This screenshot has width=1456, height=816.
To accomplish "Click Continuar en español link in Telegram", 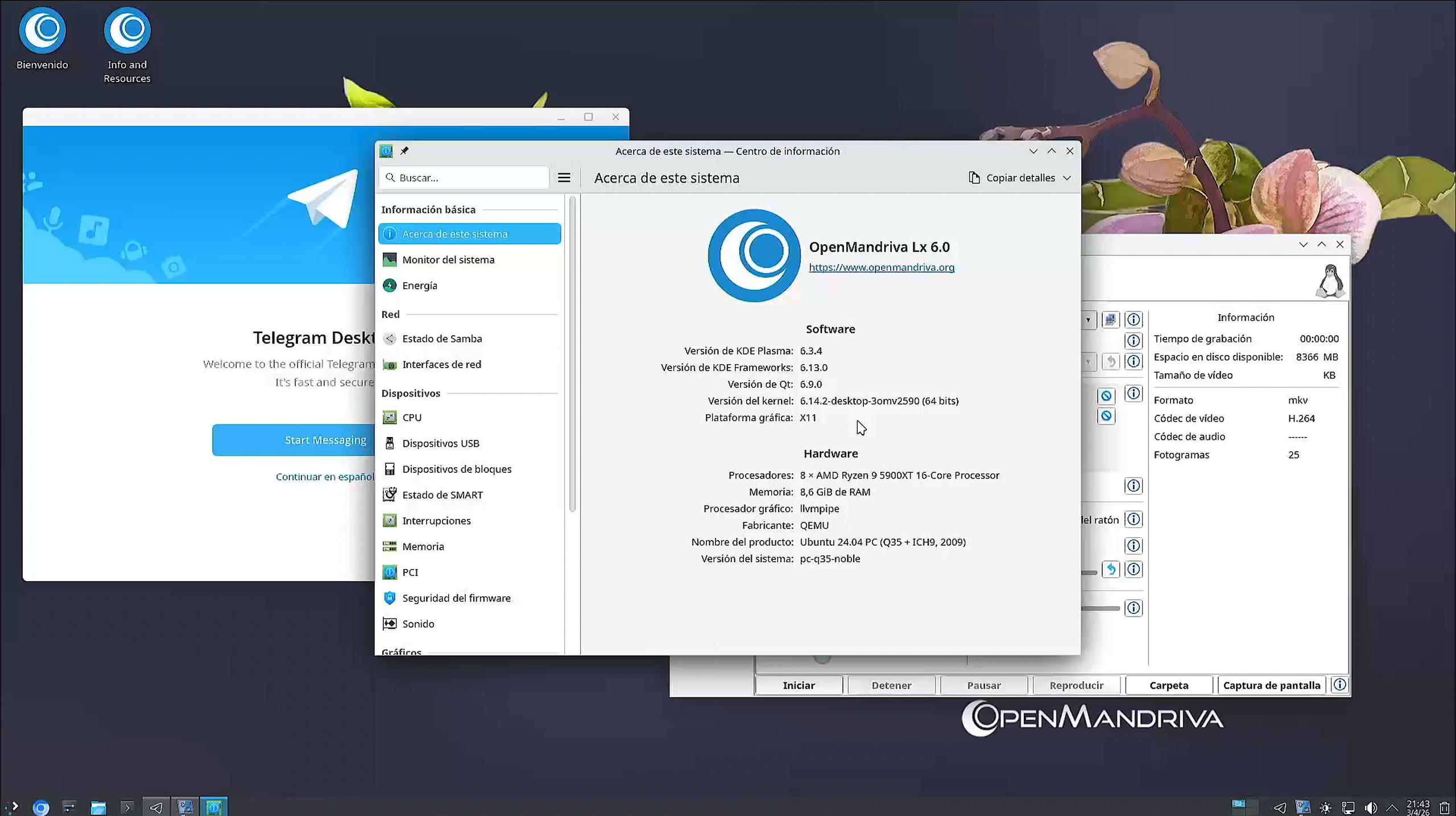I will [325, 477].
